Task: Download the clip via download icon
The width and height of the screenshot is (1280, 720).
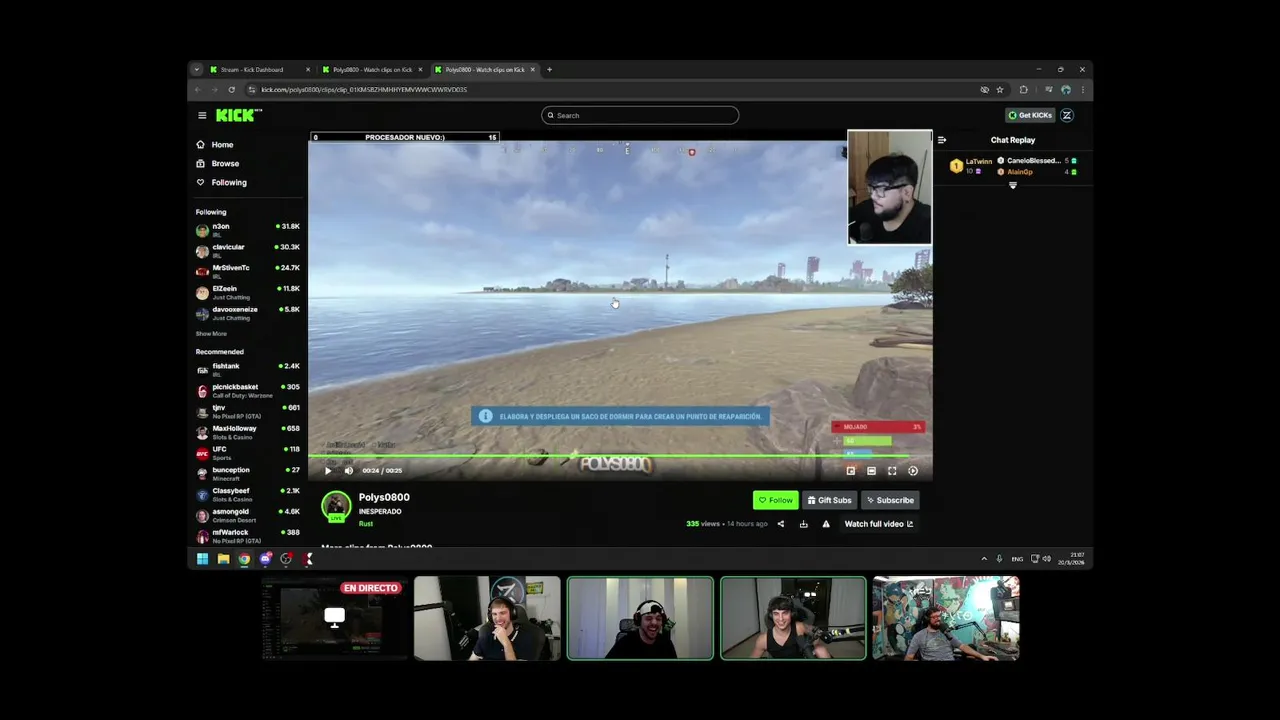Action: point(803,524)
